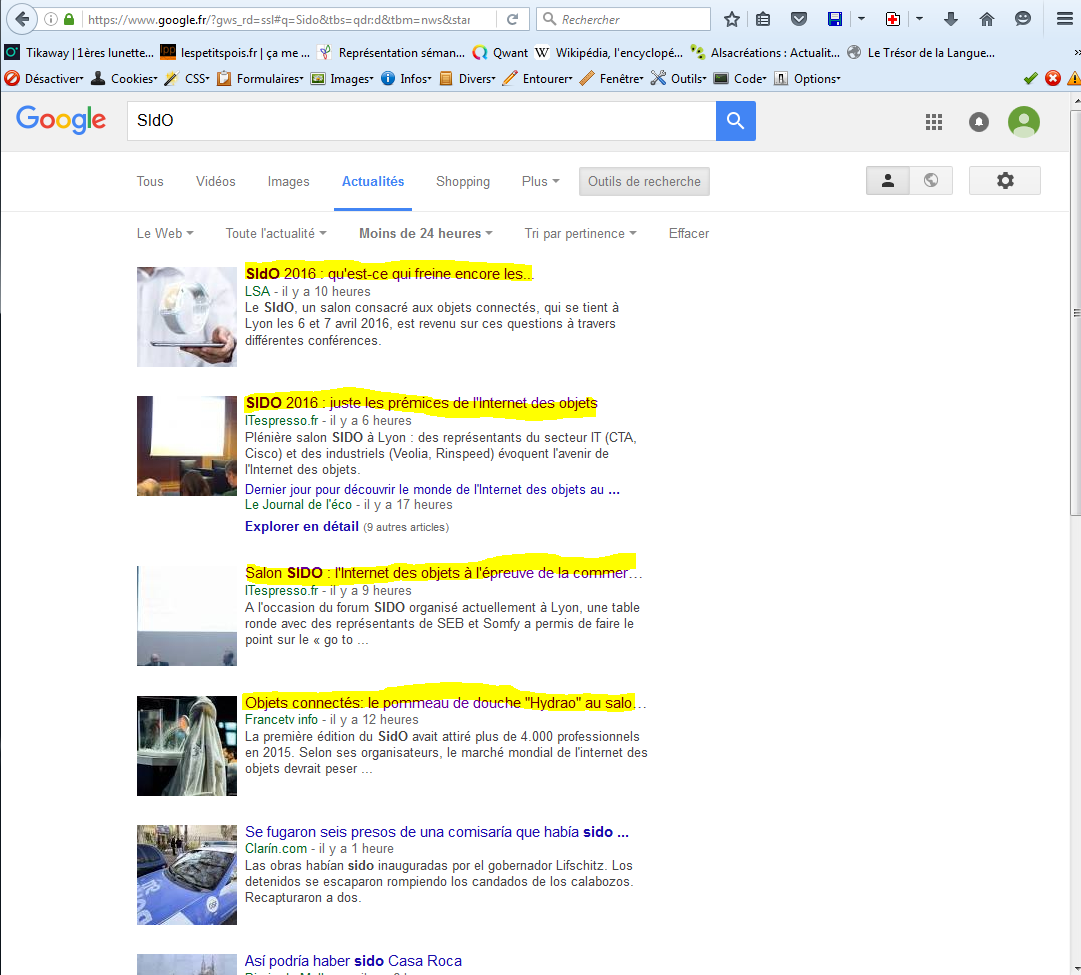1081x975 pixels.
Task: Open the Google settings gear
Action: (x=1005, y=181)
